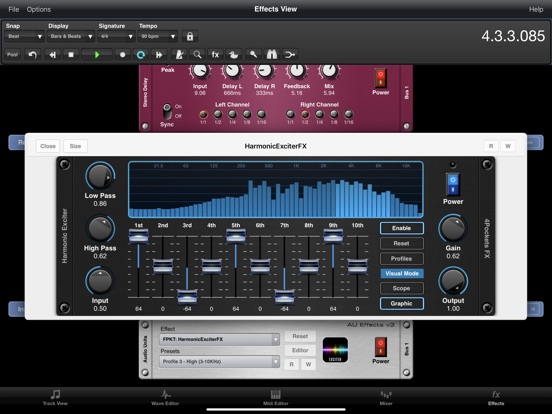The width and height of the screenshot is (552, 414).
Task: Click the exciter Input knob
Action: (100, 281)
